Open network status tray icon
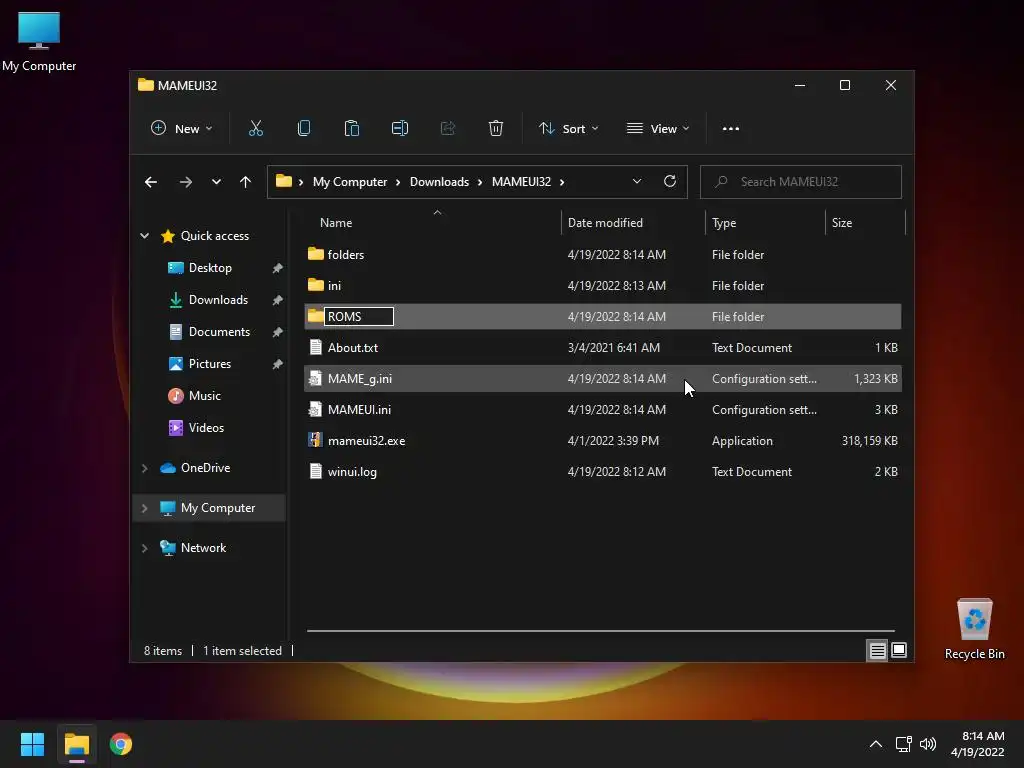The height and width of the screenshot is (768, 1024). click(x=903, y=744)
